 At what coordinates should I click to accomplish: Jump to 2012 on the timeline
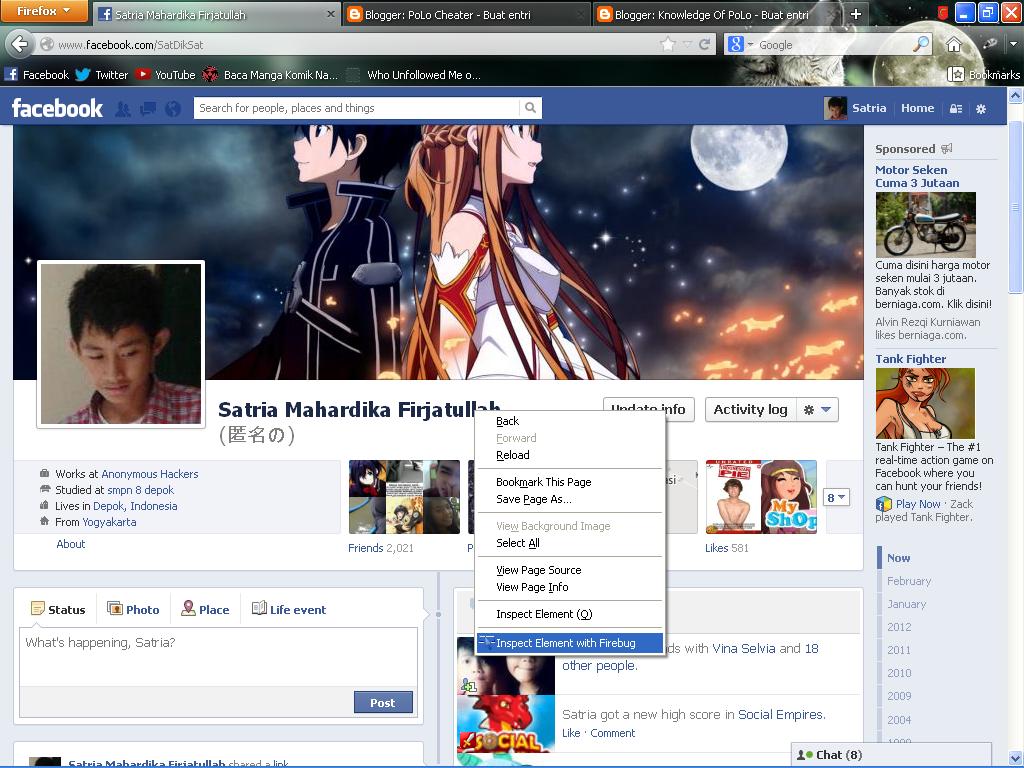click(899, 627)
